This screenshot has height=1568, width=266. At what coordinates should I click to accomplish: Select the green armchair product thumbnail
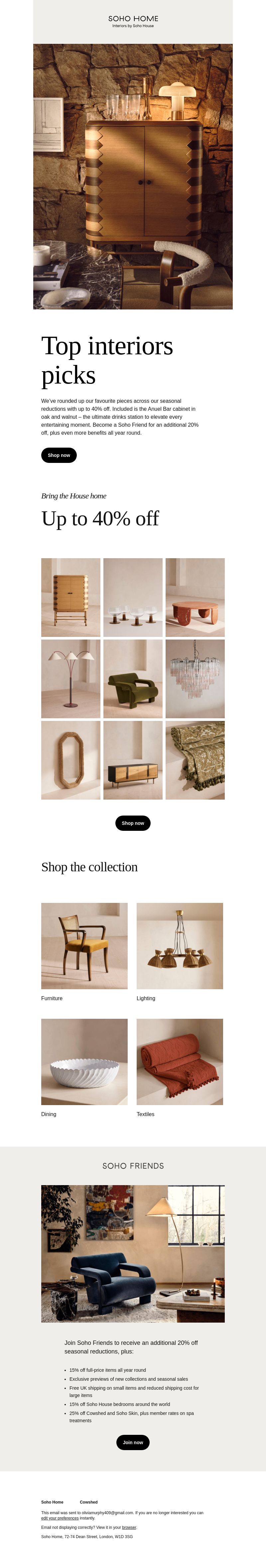(133, 679)
